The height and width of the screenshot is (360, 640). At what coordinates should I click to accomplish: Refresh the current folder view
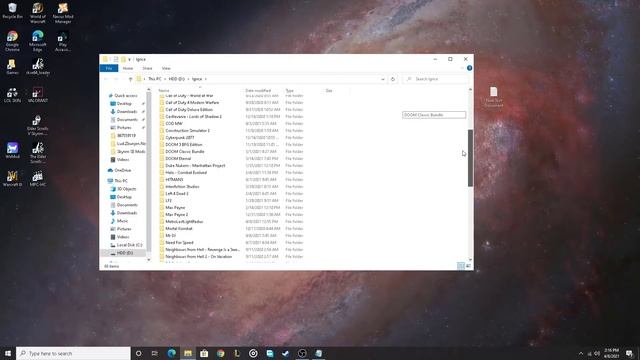[x=393, y=79]
